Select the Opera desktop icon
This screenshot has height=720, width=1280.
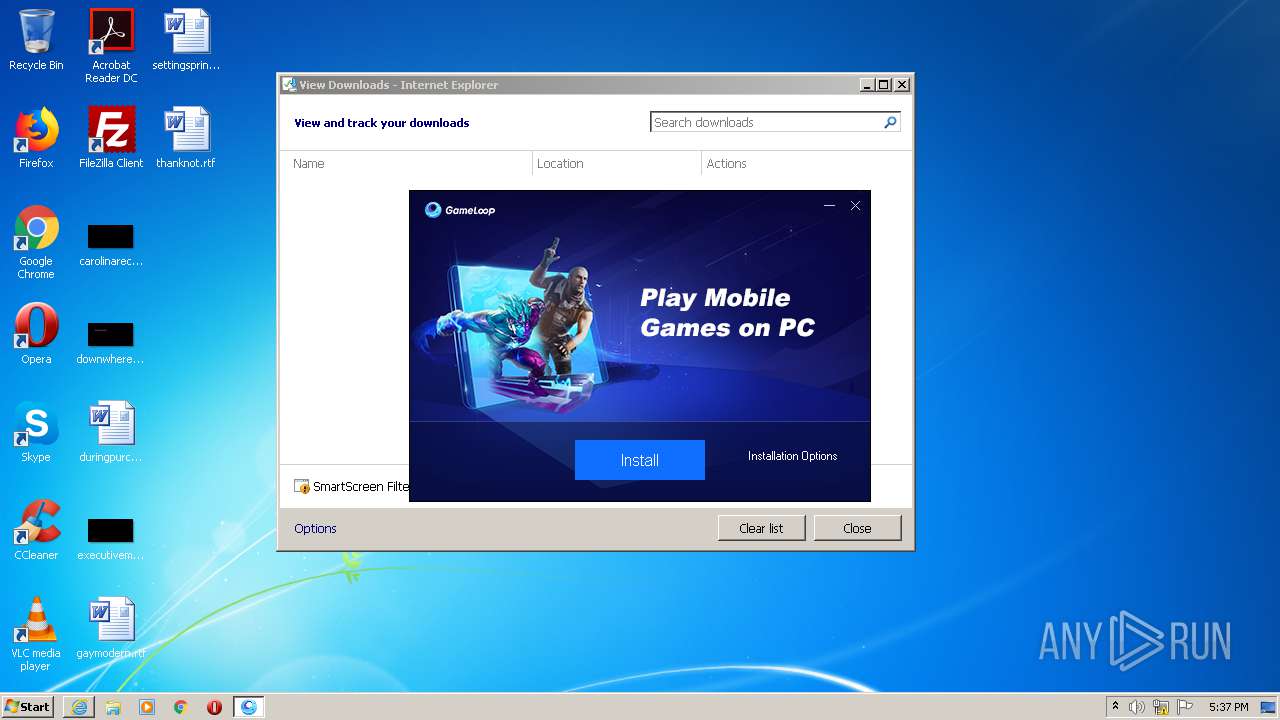pos(36,334)
